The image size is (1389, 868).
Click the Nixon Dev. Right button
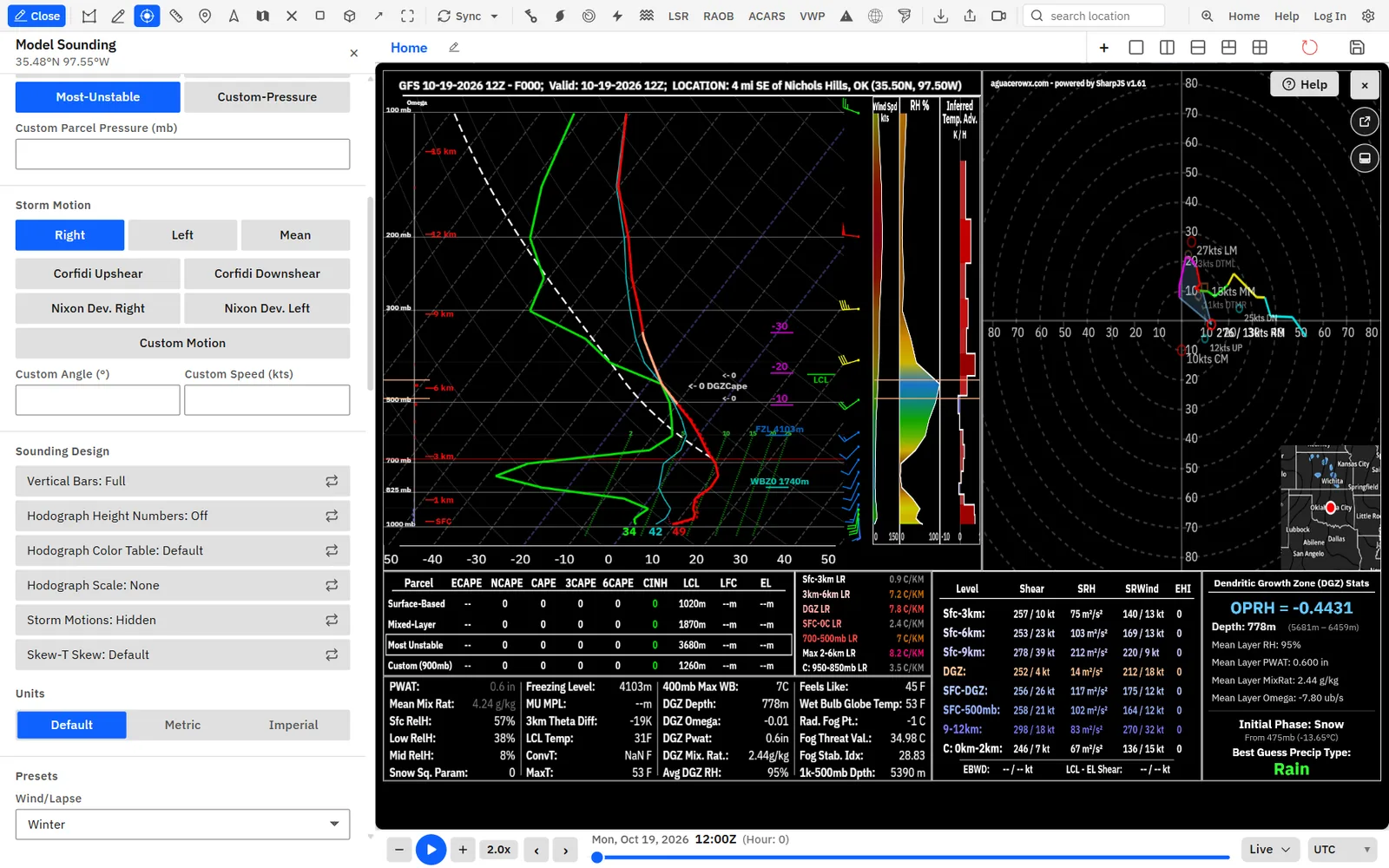[98, 308]
